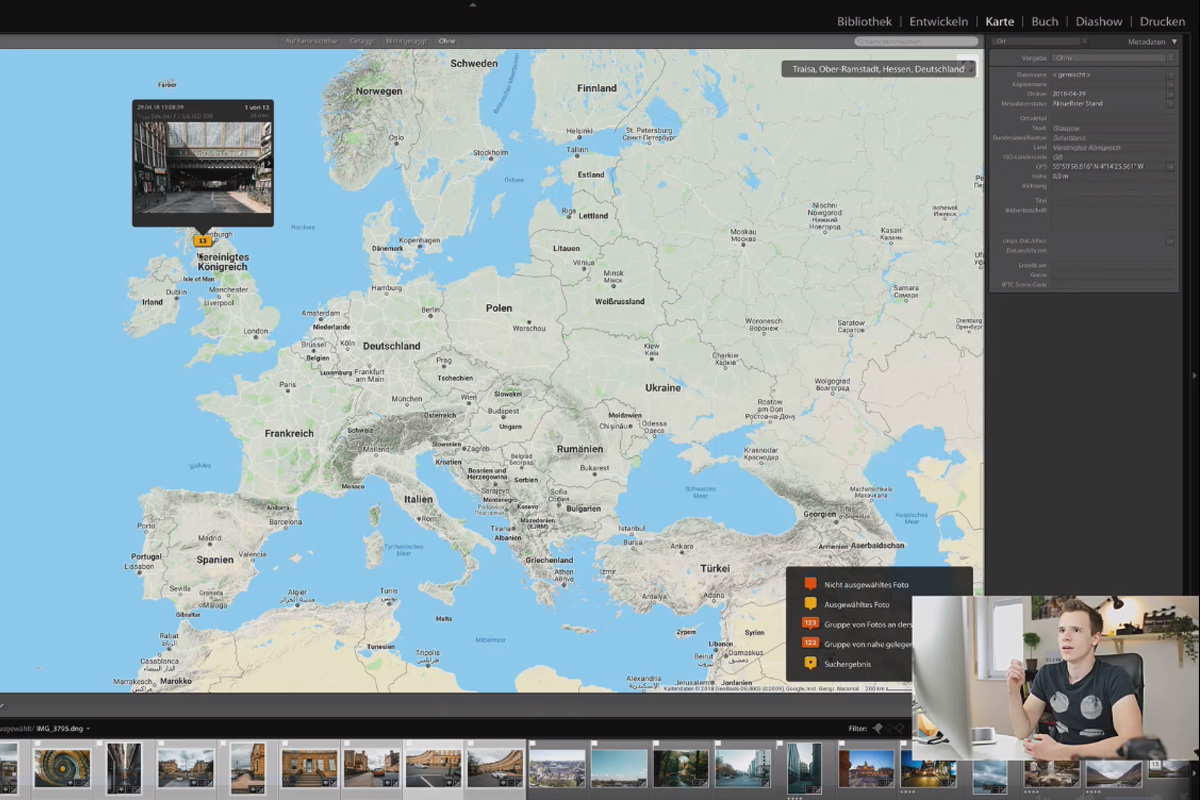1200x800 pixels.
Task: Toggle the flagged filter icon next to Filter
Action: pyautogui.click(x=878, y=728)
